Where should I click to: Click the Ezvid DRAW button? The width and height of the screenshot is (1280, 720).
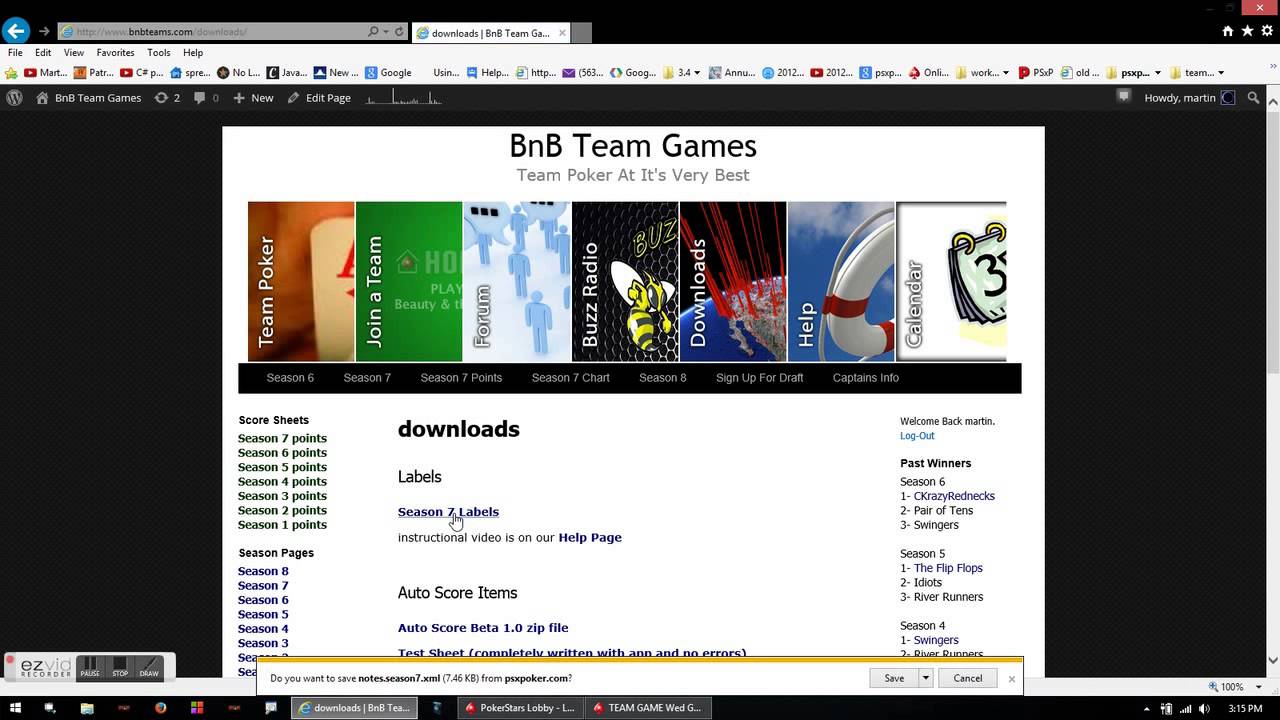(x=149, y=667)
